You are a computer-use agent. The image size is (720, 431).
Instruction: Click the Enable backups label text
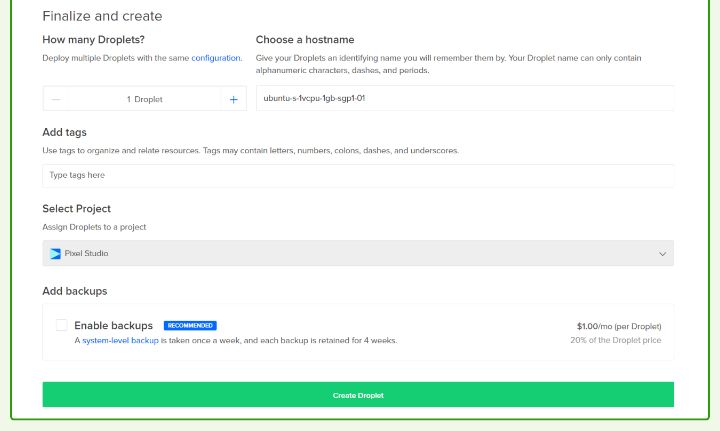pyautogui.click(x=113, y=326)
